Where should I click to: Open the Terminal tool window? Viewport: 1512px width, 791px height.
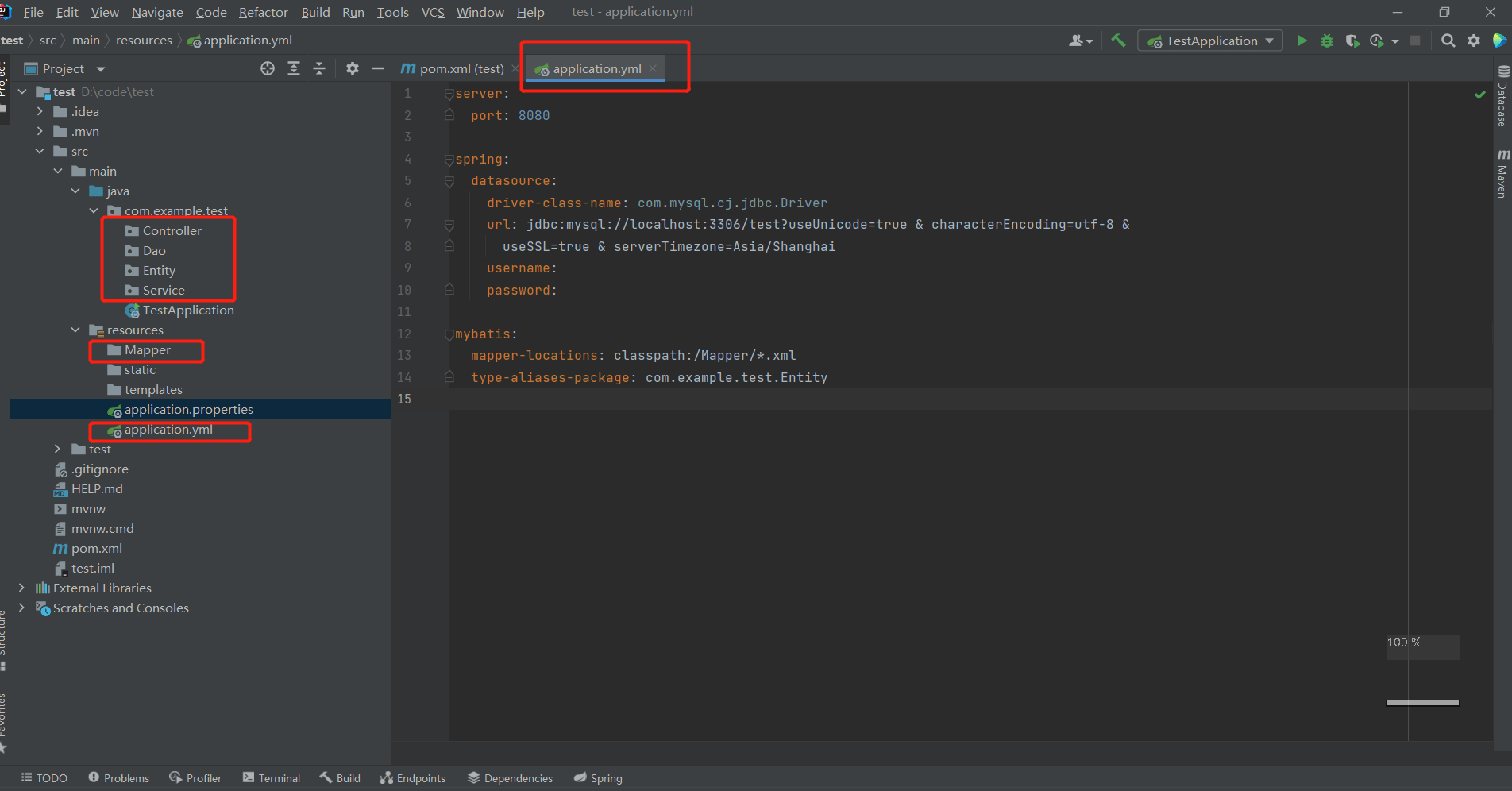(x=272, y=778)
